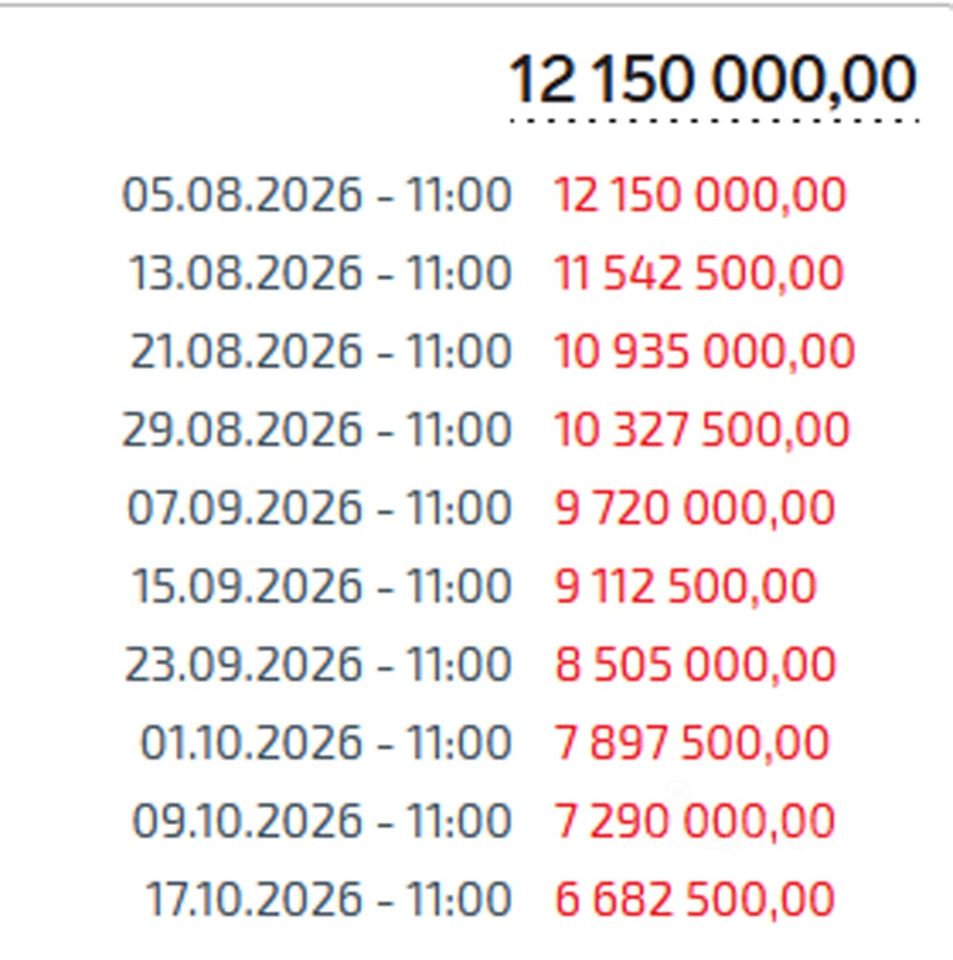Select the 23.09.2026 - 11:00 date entry
This screenshot has height=960, width=953.
click(x=318, y=664)
